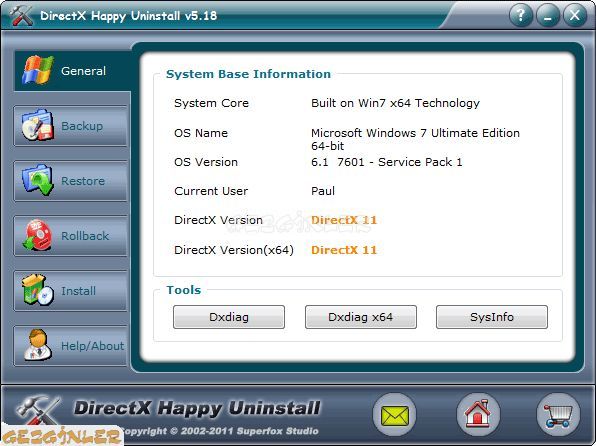The height and width of the screenshot is (446, 596).
Task: Click the DirectX Version(x64) label
Action: (x=234, y=250)
